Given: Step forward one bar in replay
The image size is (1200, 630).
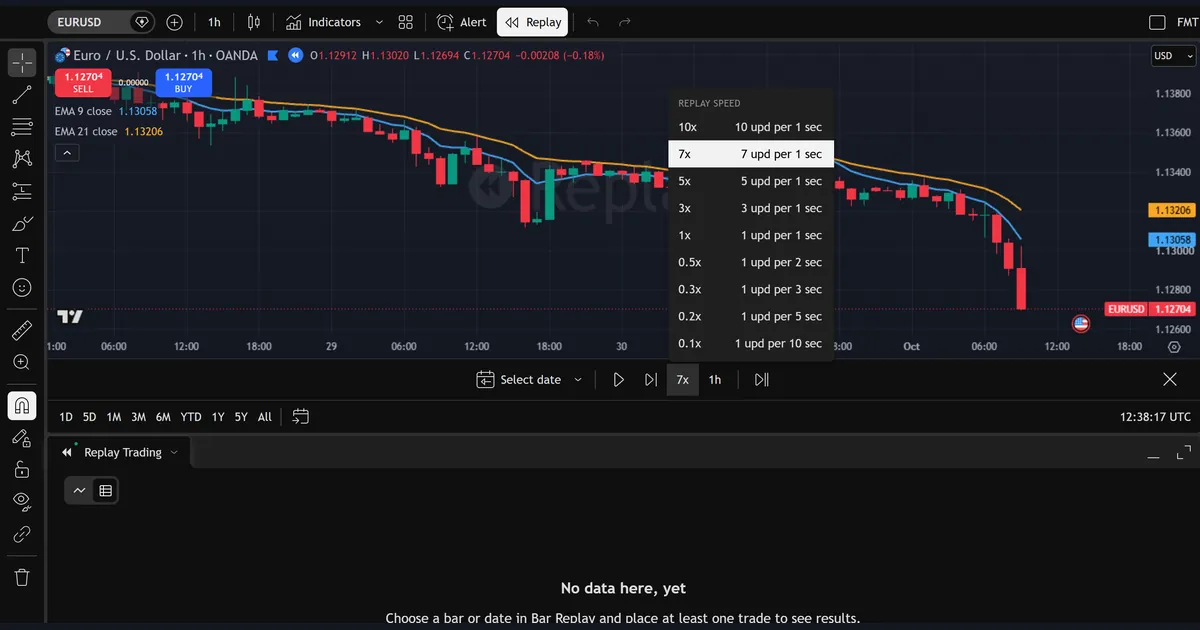Looking at the screenshot, I should pyautogui.click(x=651, y=380).
